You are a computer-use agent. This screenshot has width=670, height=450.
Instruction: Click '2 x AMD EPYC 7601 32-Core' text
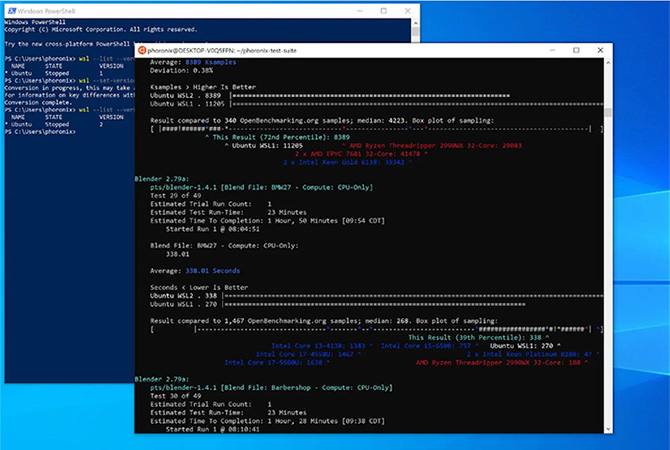point(357,154)
